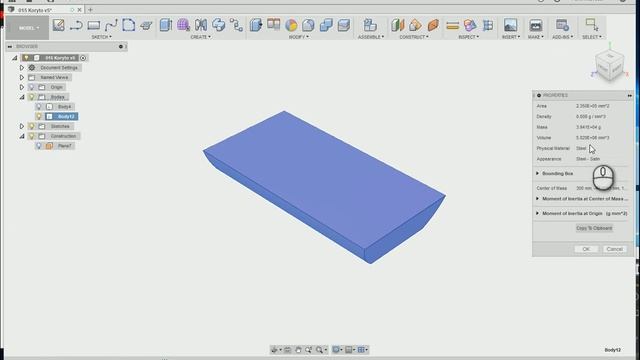Click activate radio button beside root component
The width and height of the screenshot is (640, 360).
point(83,58)
